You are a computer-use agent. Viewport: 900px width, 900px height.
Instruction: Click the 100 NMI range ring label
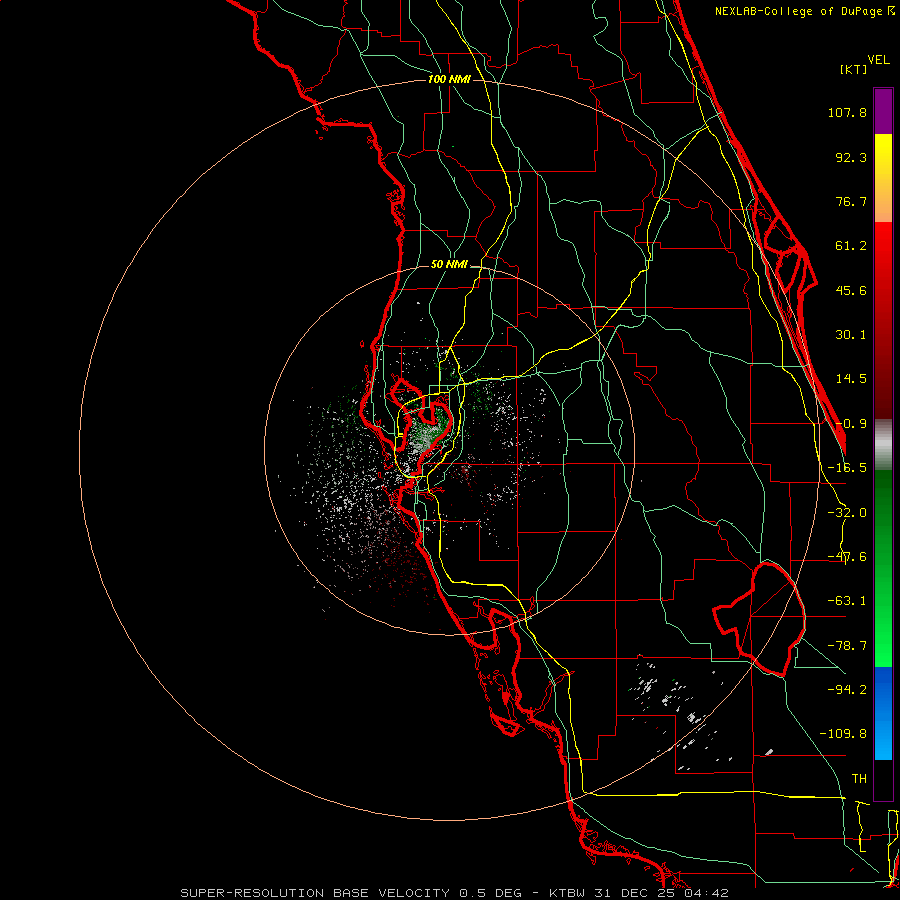click(449, 79)
